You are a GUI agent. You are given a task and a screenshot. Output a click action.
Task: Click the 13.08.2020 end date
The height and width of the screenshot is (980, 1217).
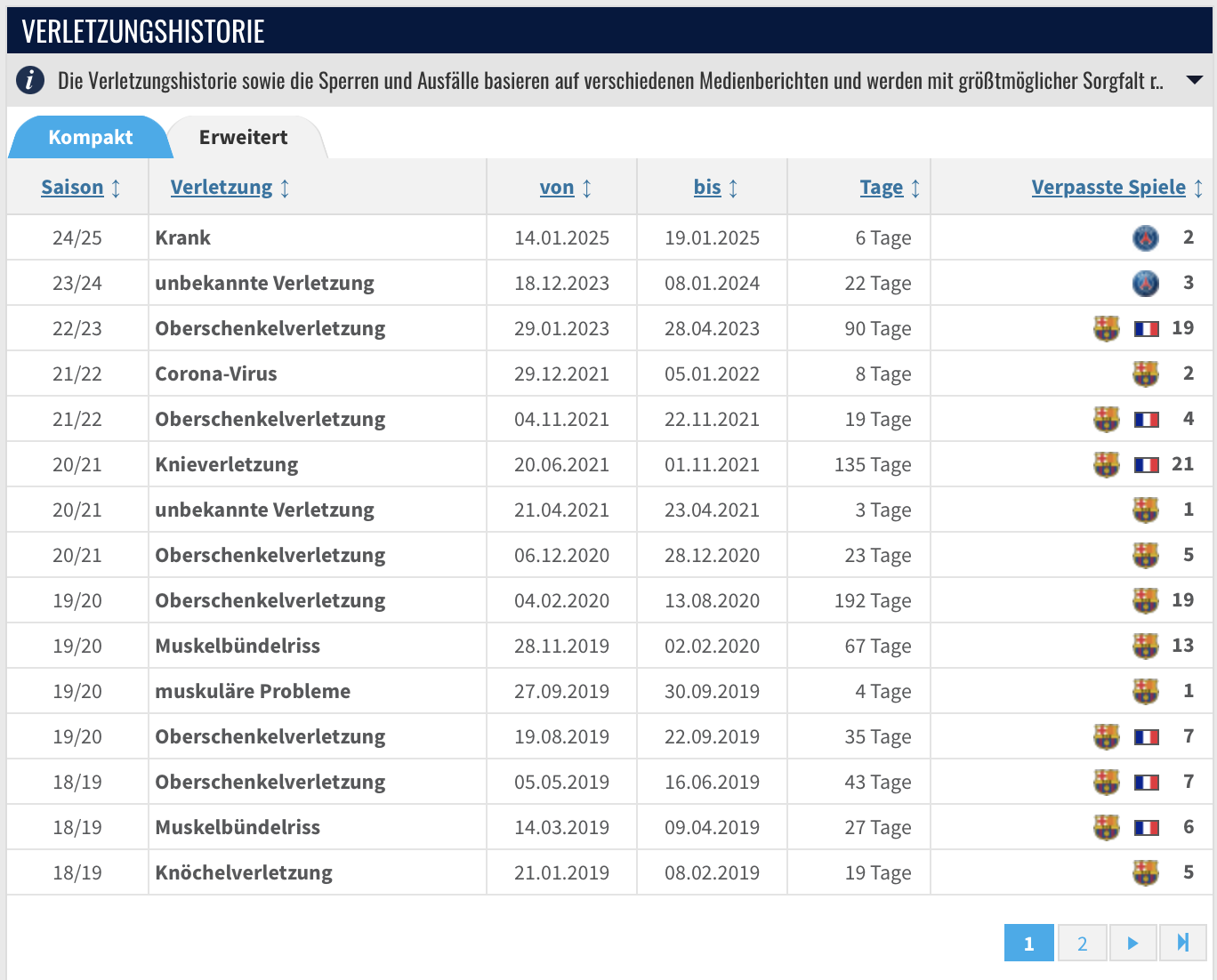tap(713, 600)
